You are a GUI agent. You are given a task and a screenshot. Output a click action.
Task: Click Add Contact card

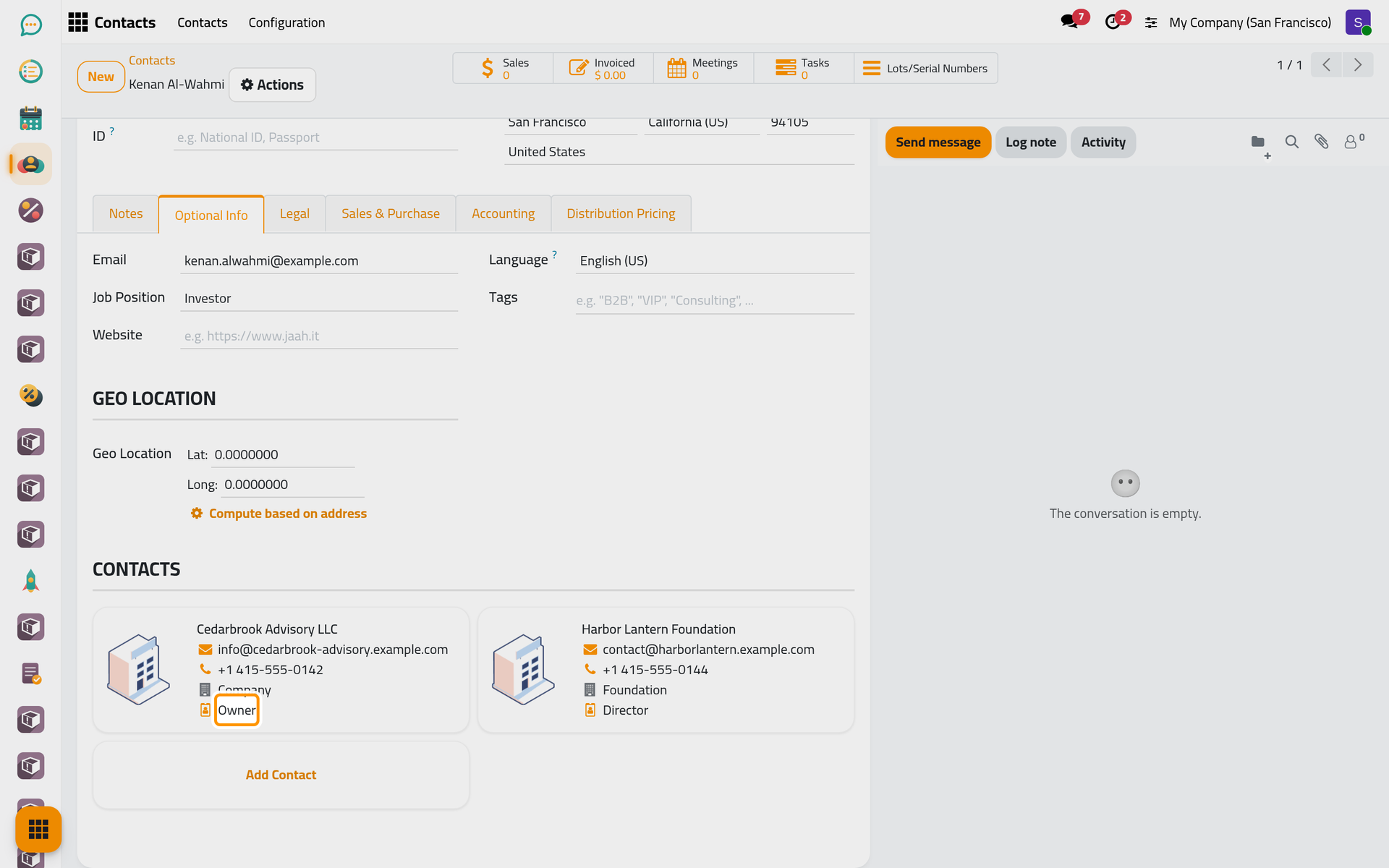[x=281, y=775]
